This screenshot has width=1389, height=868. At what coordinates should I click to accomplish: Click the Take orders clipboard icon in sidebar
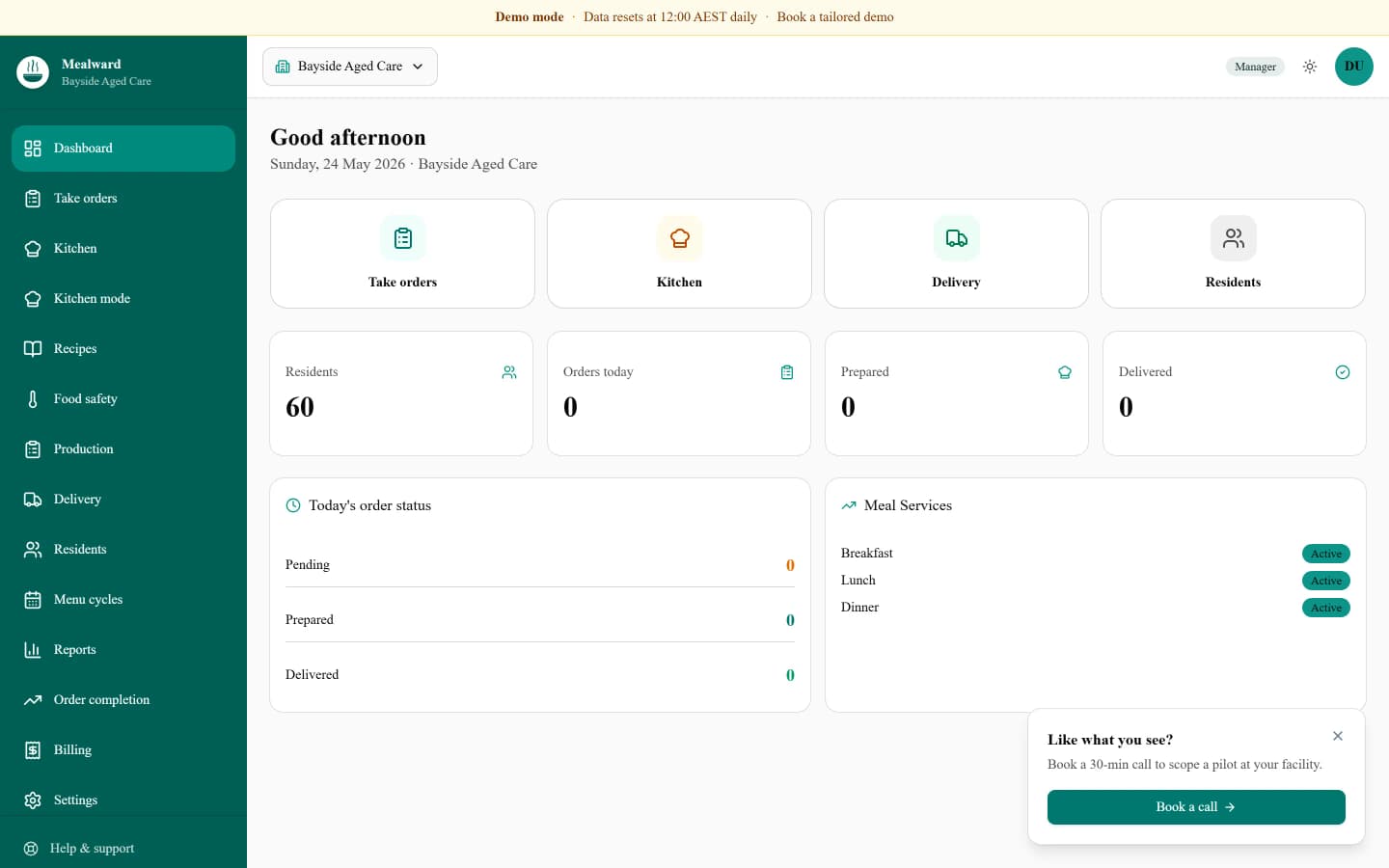click(x=33, y=199)
